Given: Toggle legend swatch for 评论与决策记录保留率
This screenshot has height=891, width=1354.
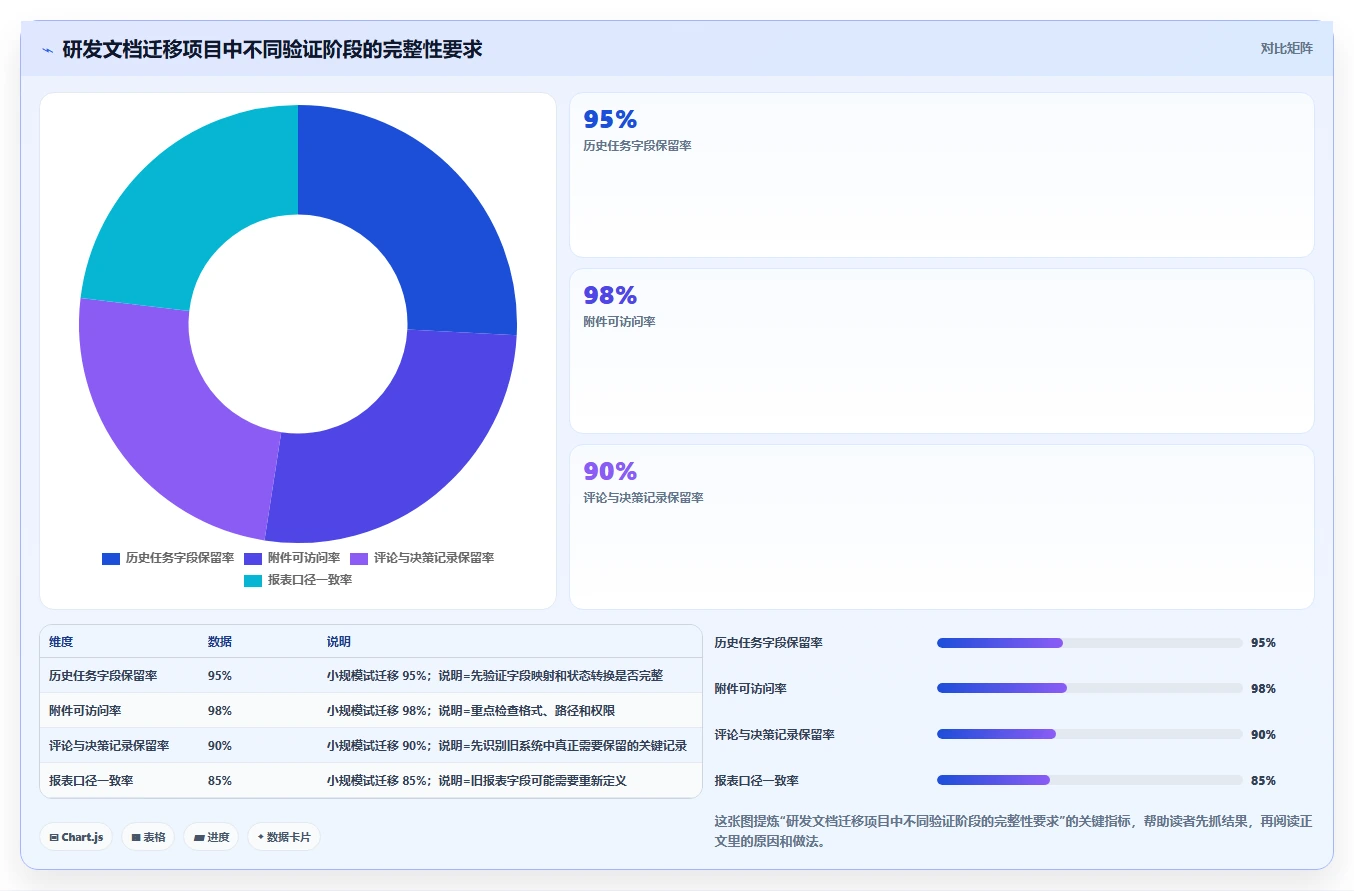Looking at the screenshot, I should (359, 558).
